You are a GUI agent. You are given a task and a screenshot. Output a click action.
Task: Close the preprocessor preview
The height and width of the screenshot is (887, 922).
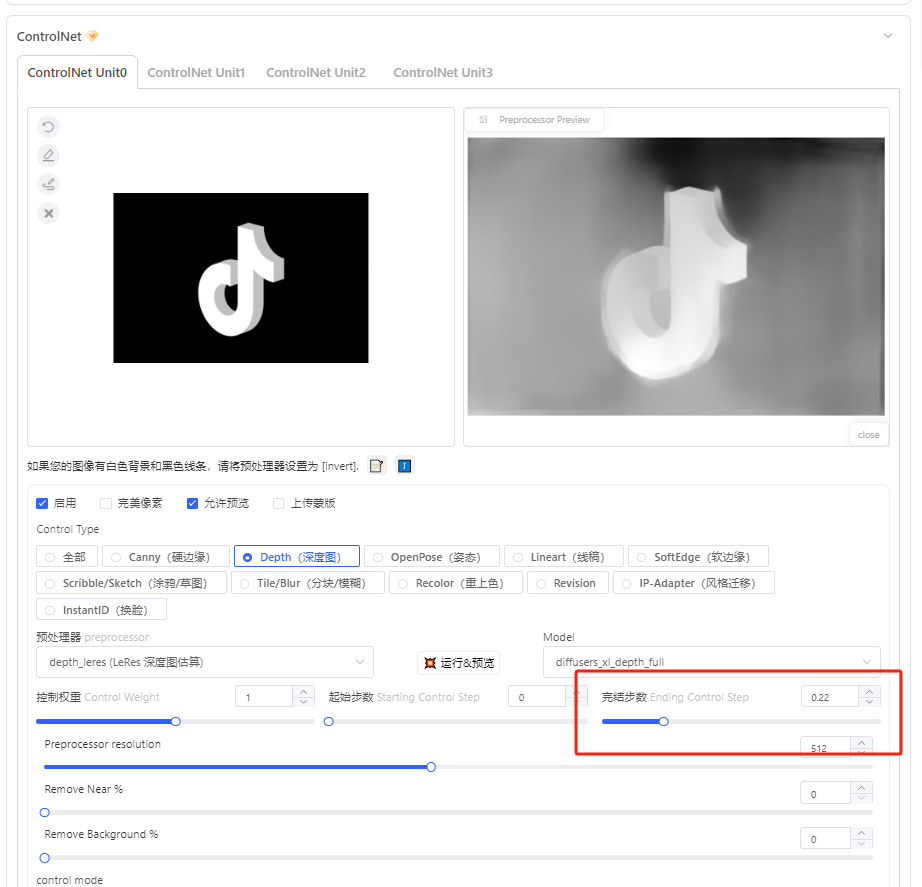[868, 435]
